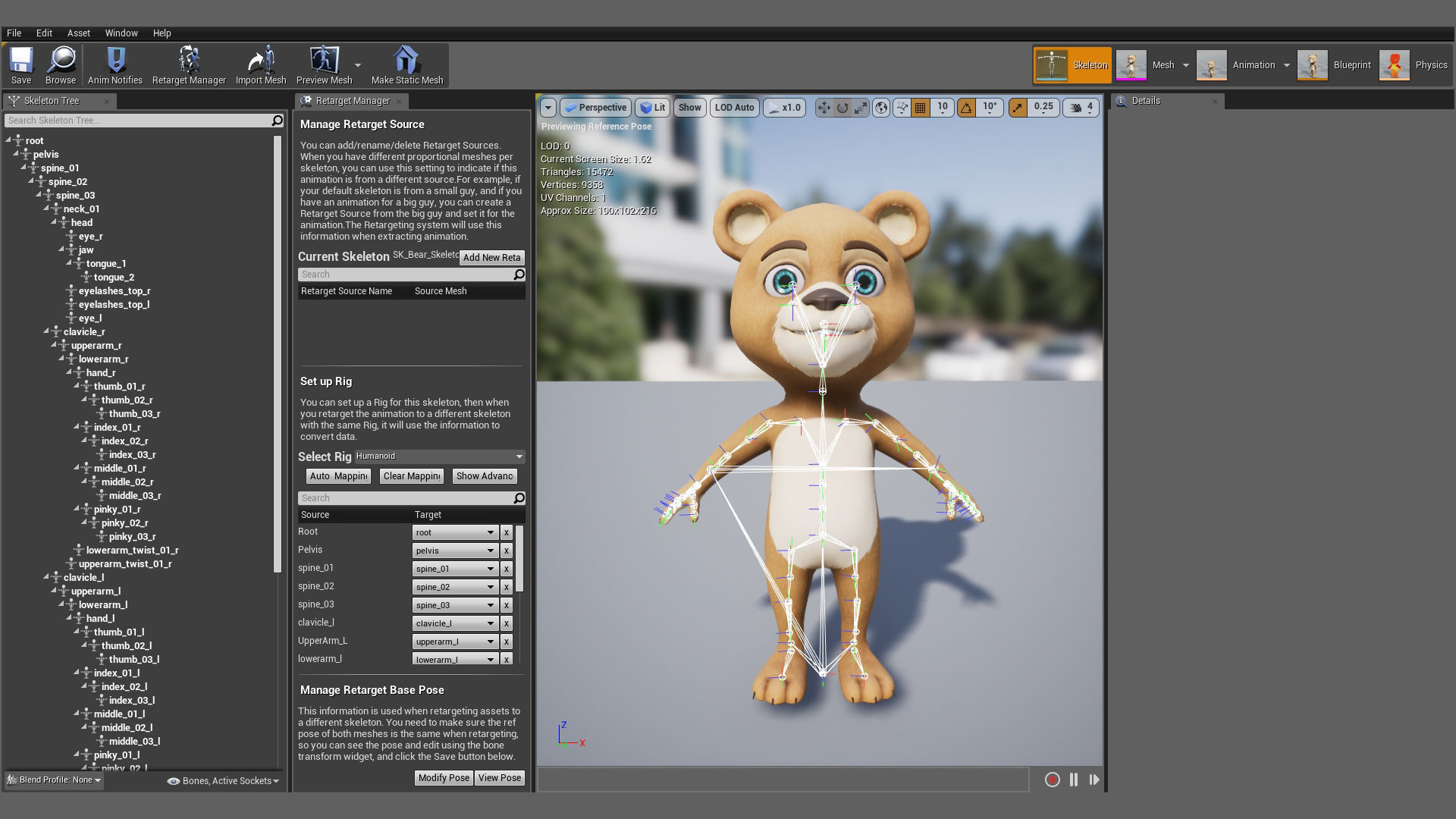
Task: Click the Import Mesh icon
Action: tap(261, 61)
